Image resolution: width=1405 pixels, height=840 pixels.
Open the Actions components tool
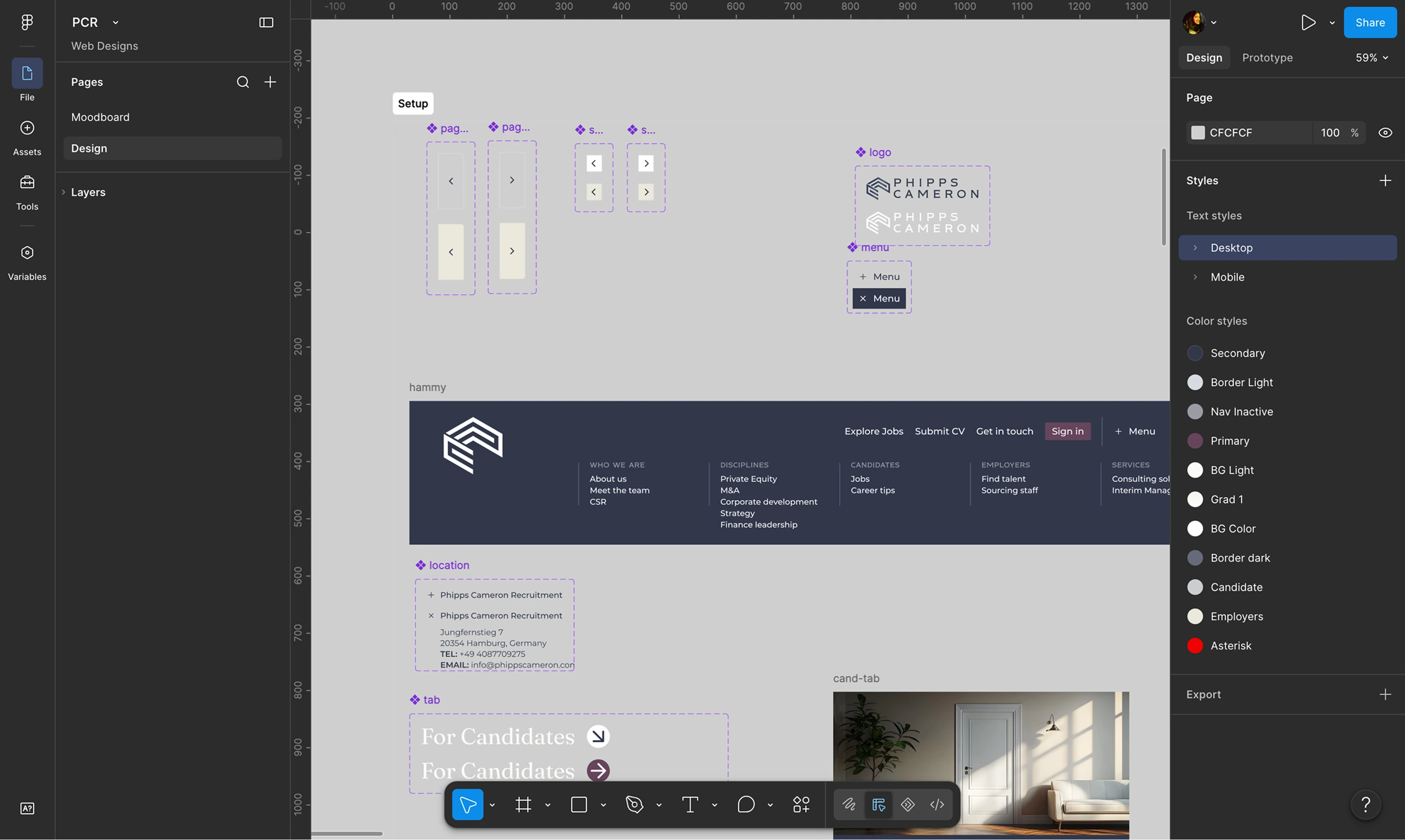point(801,804)
